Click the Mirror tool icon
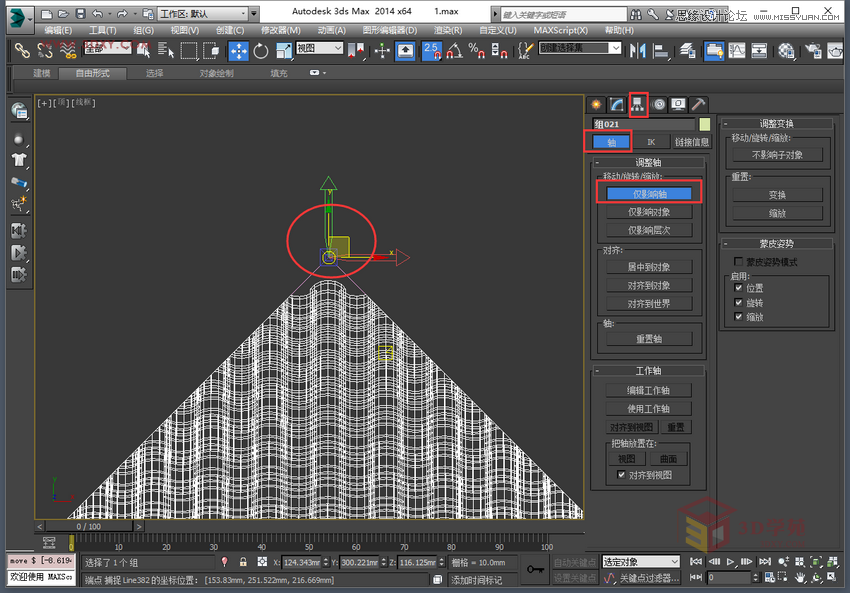The image size is (850, 593). pyautogui.click(x=636, y=51)
